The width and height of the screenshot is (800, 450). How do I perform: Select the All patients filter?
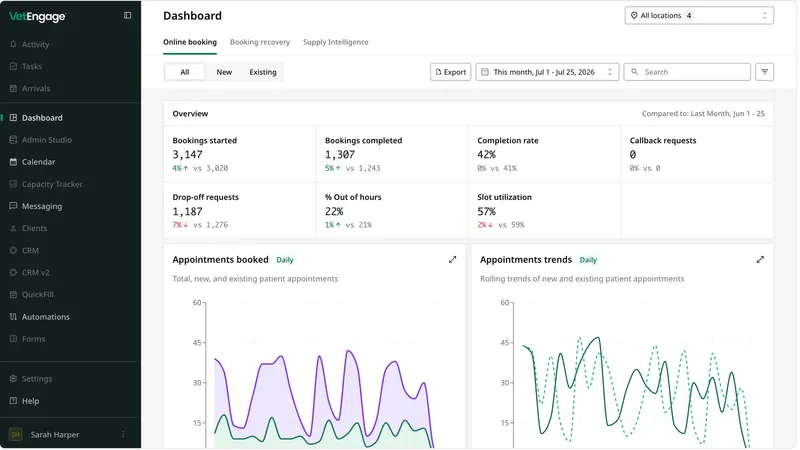click(185, 72)
